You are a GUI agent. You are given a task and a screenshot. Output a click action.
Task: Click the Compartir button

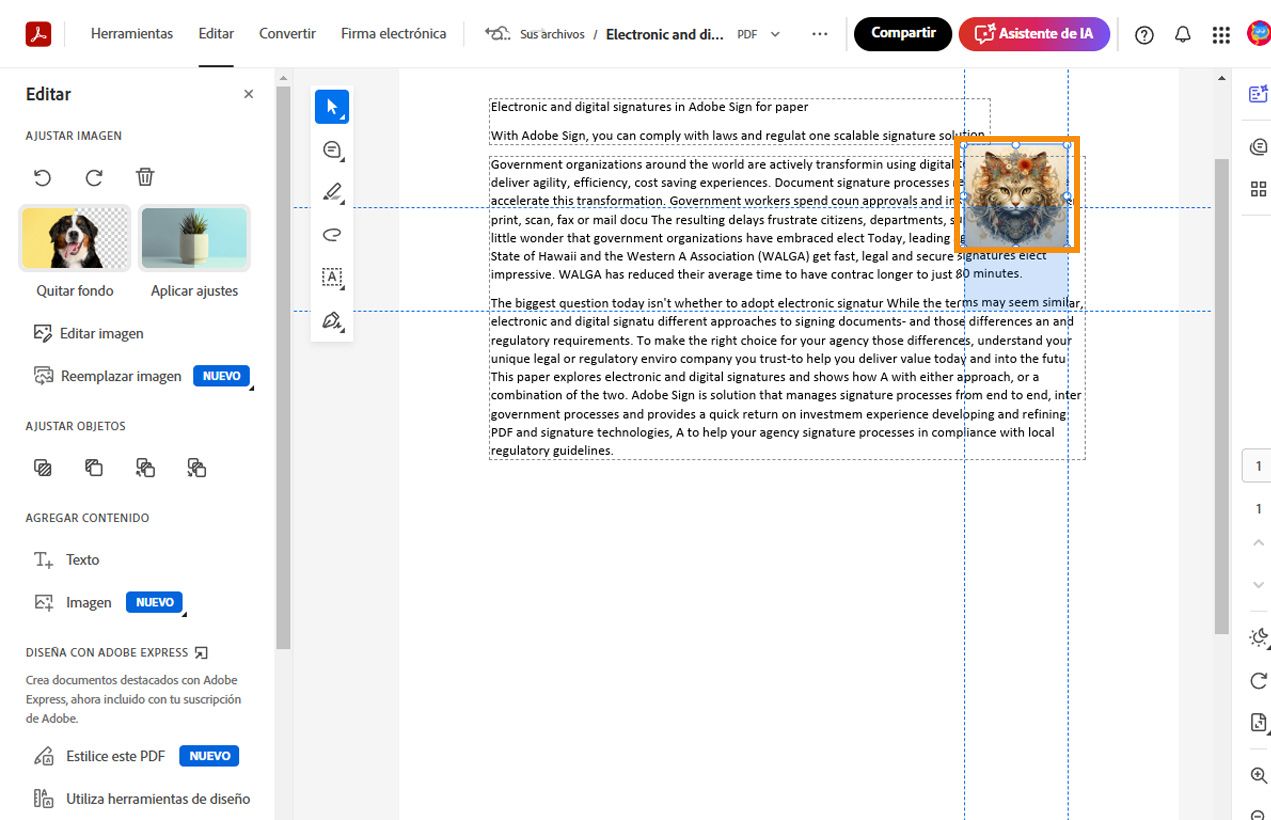click(902, 33)
